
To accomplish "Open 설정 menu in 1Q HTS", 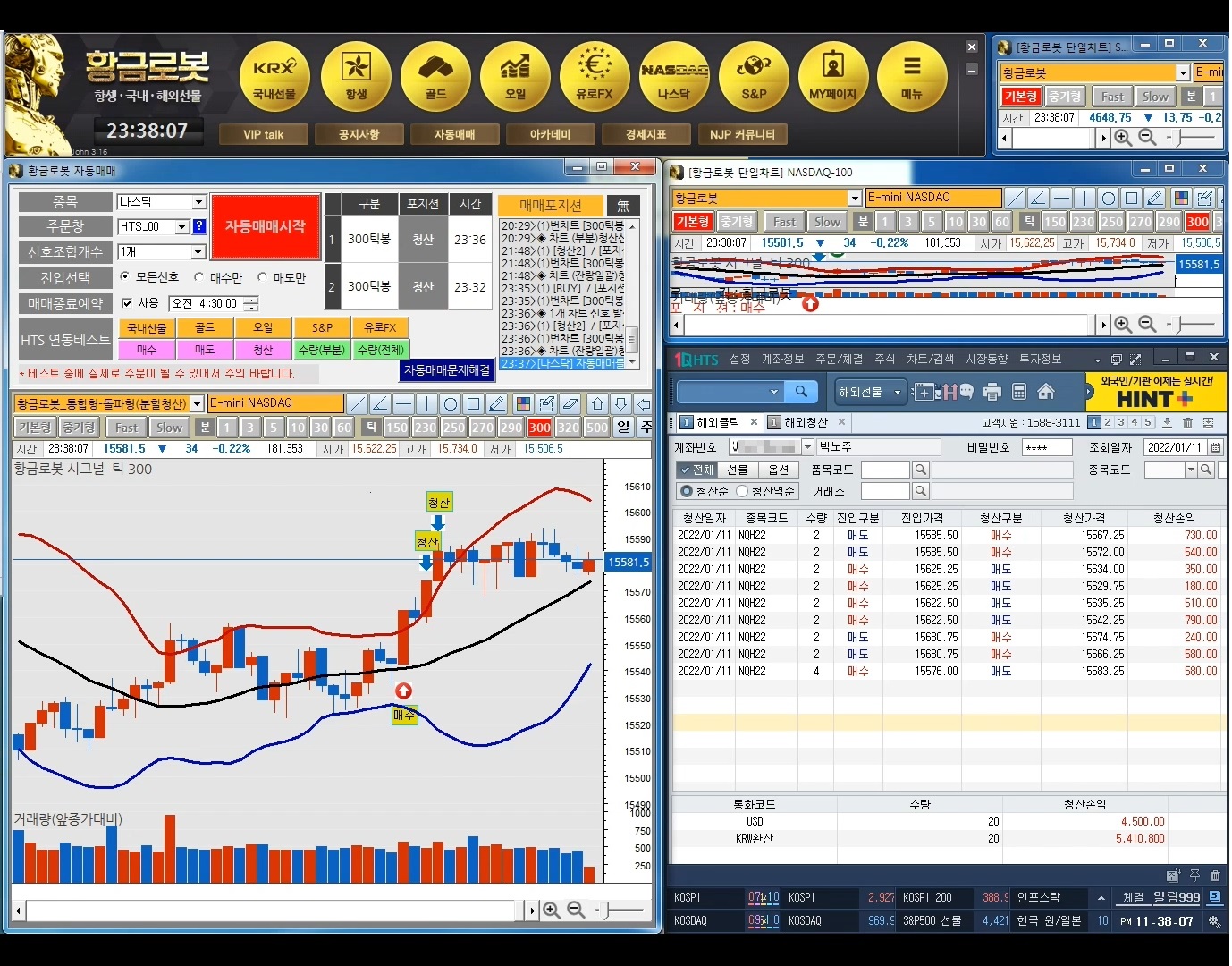I will point(739,359).
